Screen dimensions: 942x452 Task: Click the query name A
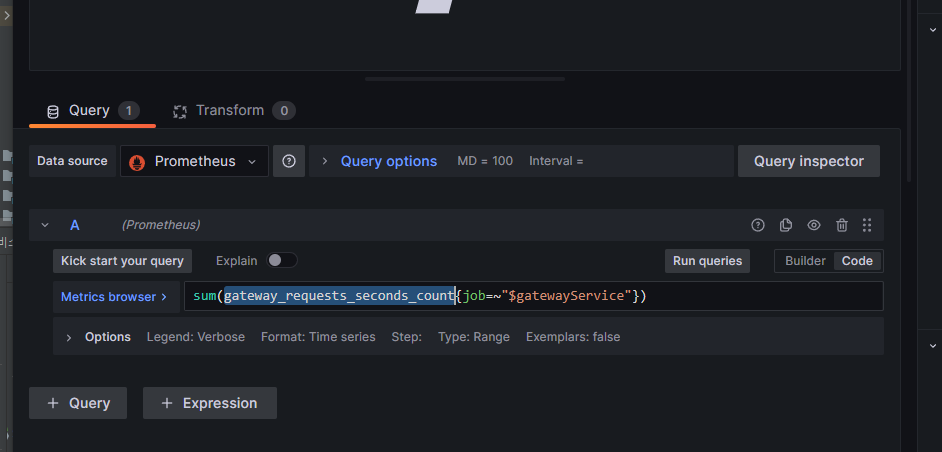tap(74, 225)
